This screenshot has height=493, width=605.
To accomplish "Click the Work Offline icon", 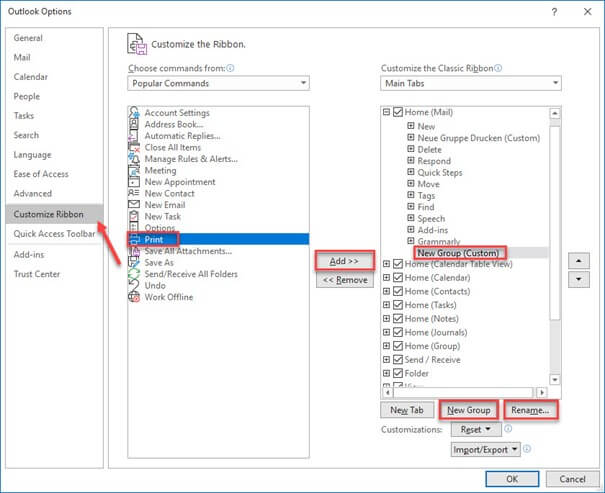I will (x=134, y=297).
